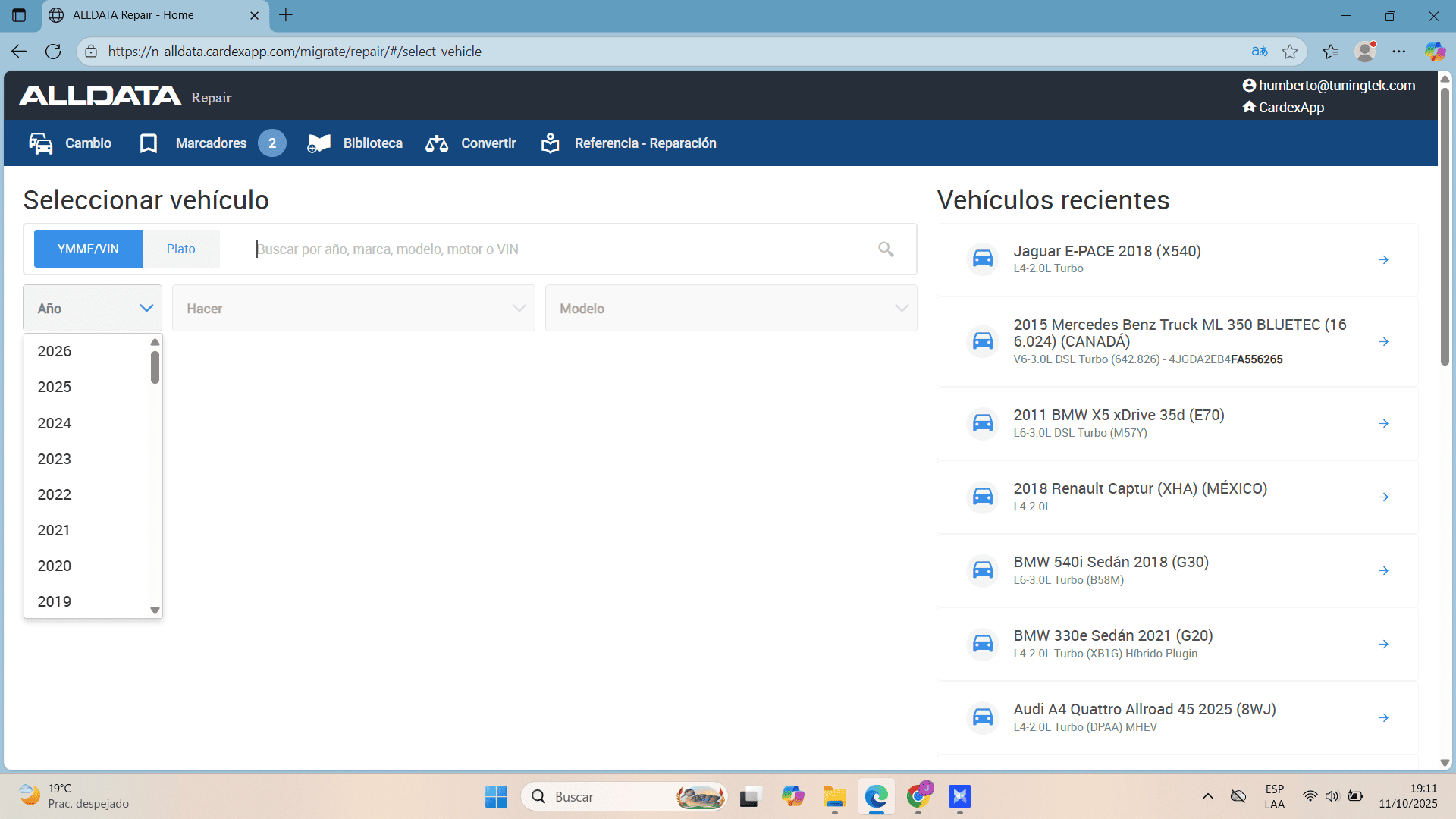Click the CardexApp home icon
The image size is (1456, 819).
pos(1249,107)
